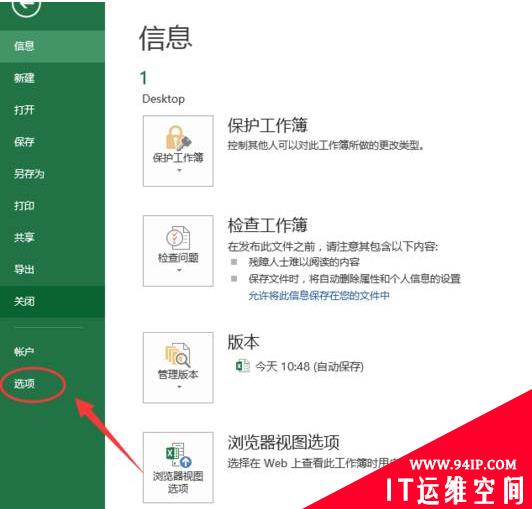Choose 打开 in the sidebar

[x=52, y=110]
